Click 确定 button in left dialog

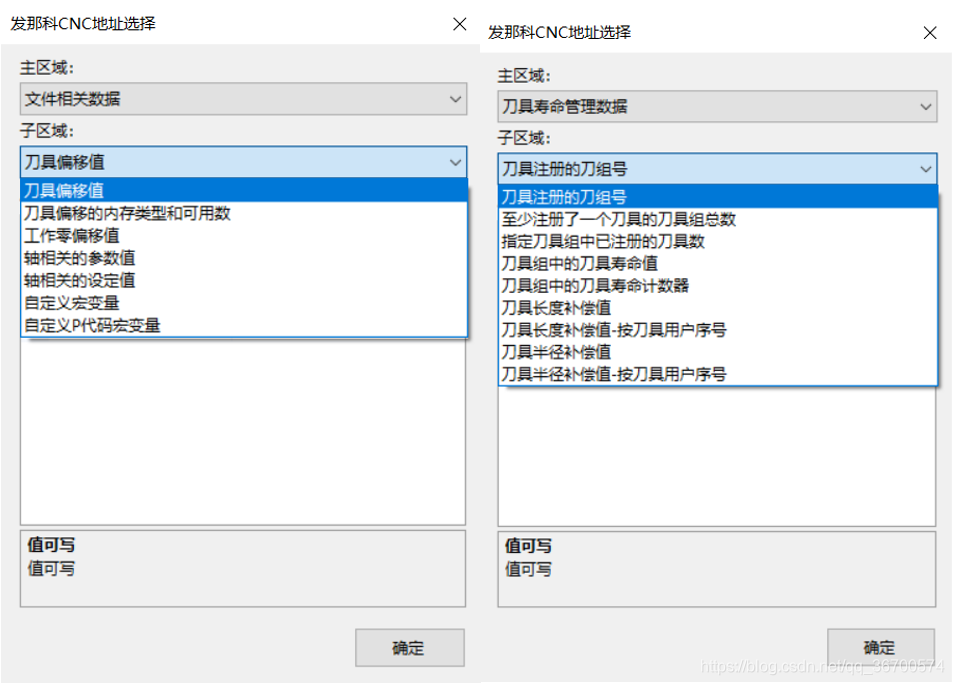[409, 648]
